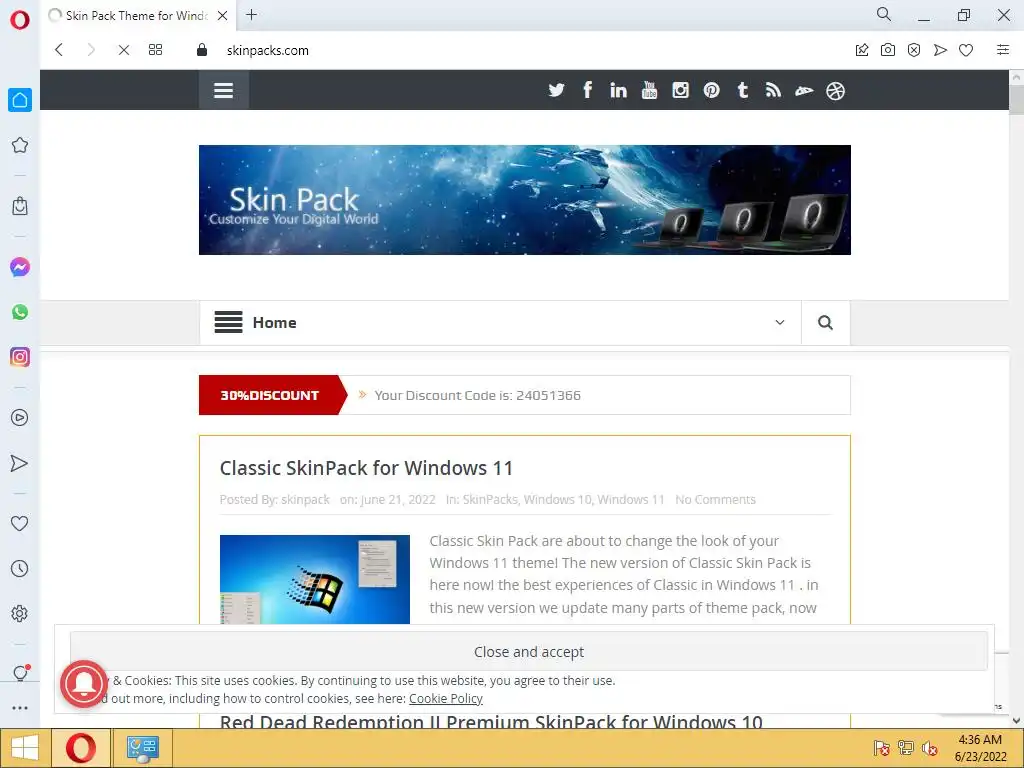Open sidebar three-dots more options
1024x768 pixels.
coord(20,708)
